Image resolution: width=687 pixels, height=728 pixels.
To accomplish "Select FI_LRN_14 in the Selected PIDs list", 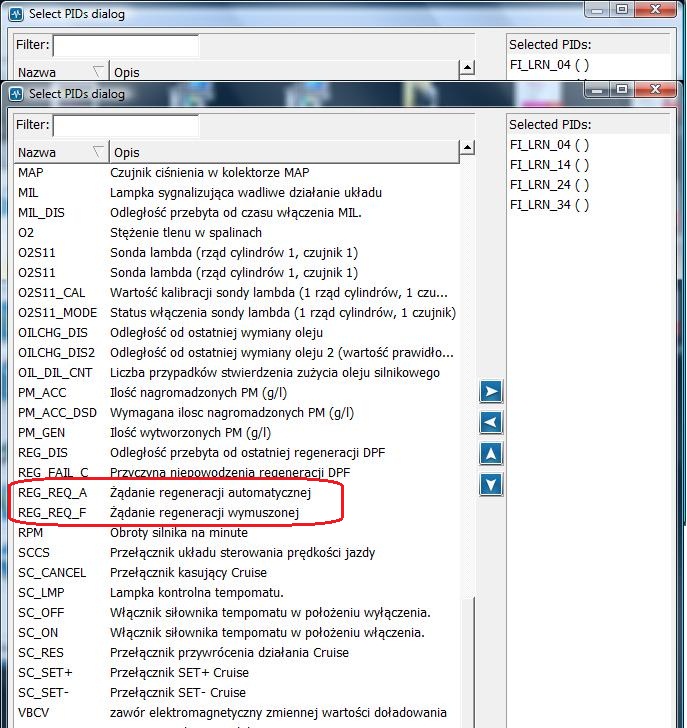I will point(549,165).
